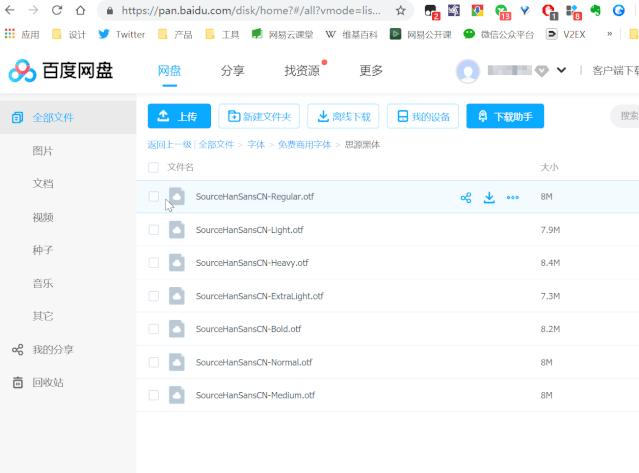Download SourceHanSansCN-Regular.otf via download icon
This screenshot has width=639, height=473.
(x=489, y=198)
